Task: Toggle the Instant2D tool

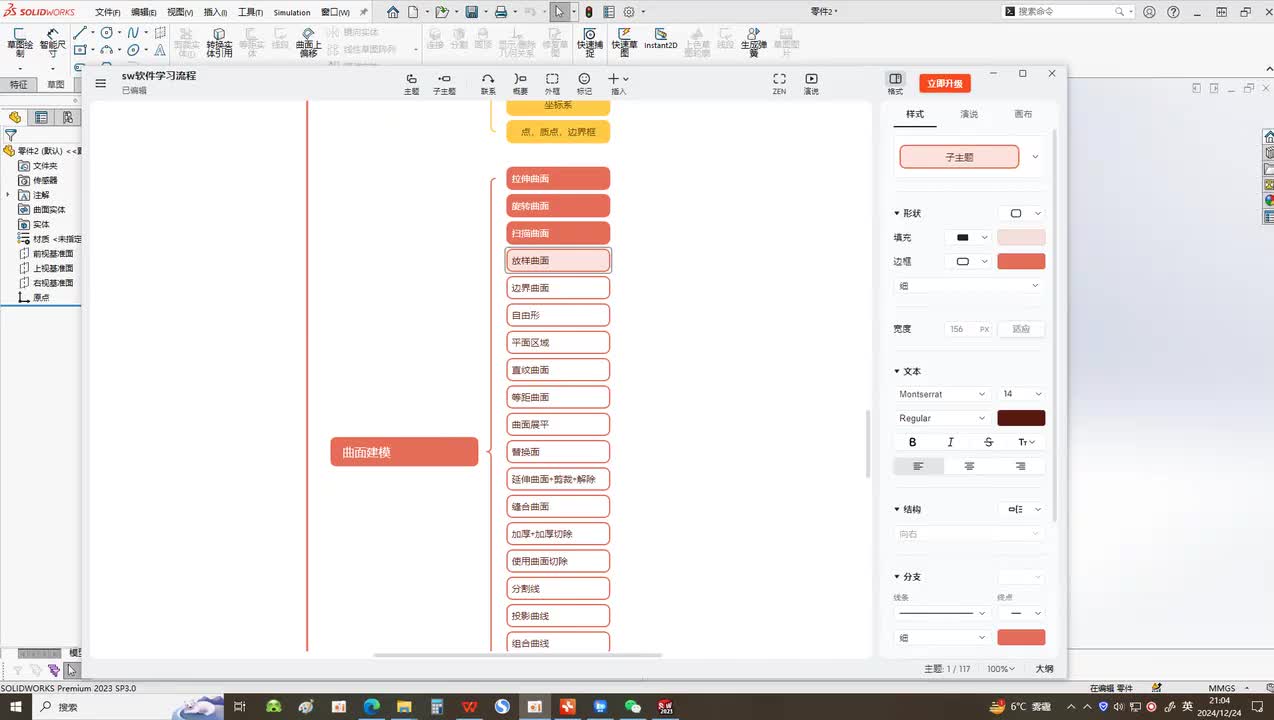Action: pyautogui.click(x=660, y=39)
